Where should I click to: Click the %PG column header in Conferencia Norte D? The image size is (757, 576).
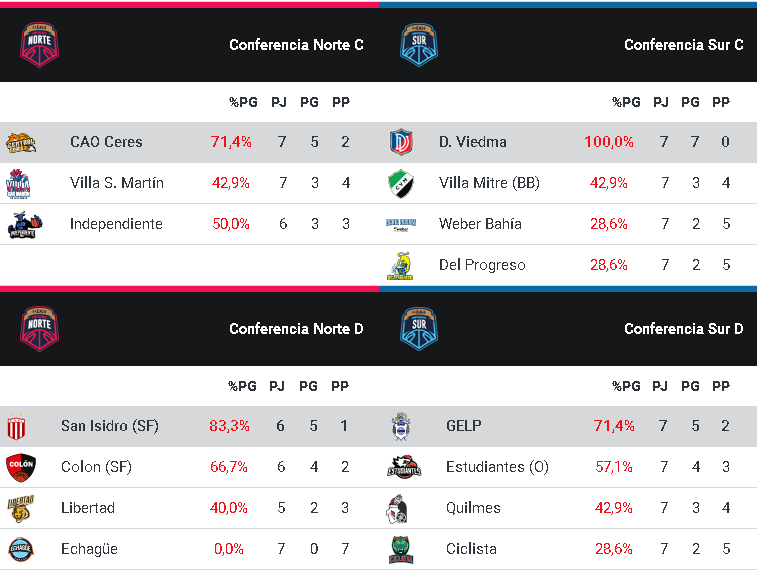[x=242, y=386]
